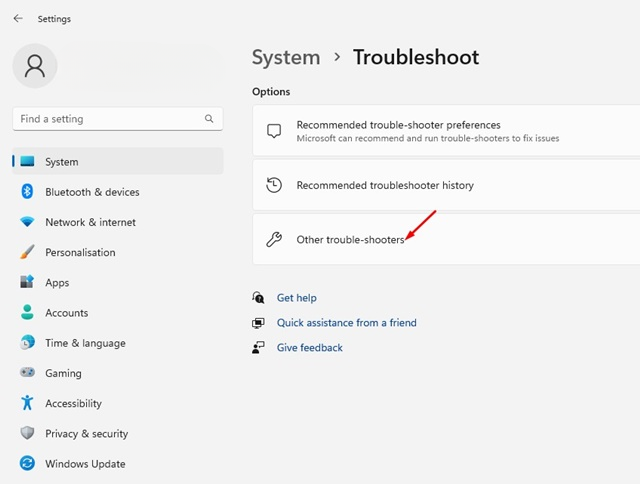The height and width of the screenshot is (484, 640).
Task: Open the Get help link
Action: (297, 298)
